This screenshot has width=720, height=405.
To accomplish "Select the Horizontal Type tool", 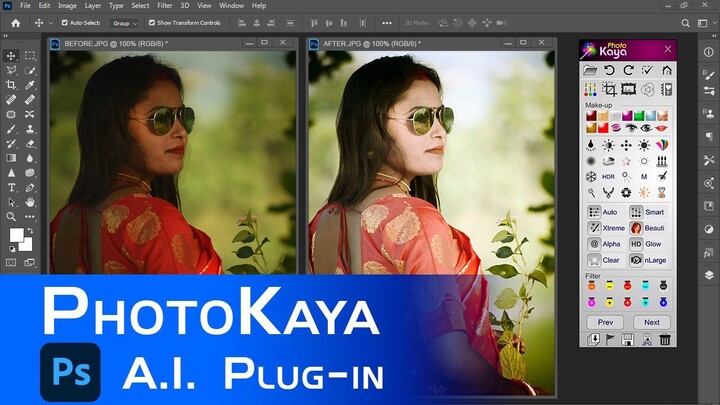I will 11,188.
